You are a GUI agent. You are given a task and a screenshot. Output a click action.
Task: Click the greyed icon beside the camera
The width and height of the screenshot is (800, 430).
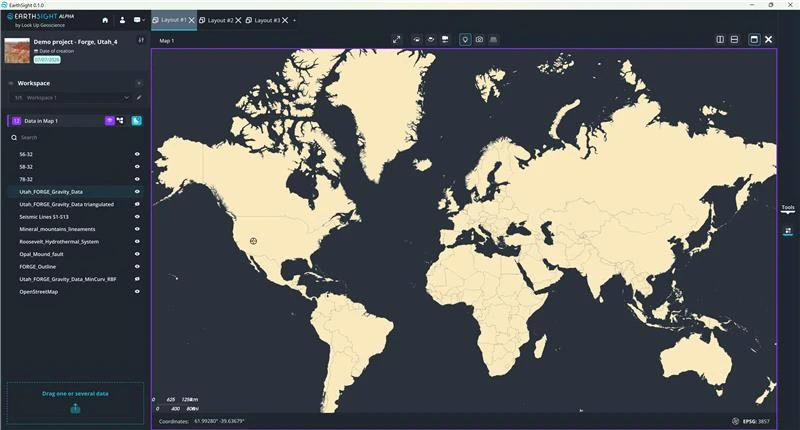click(x=493, y=39)
